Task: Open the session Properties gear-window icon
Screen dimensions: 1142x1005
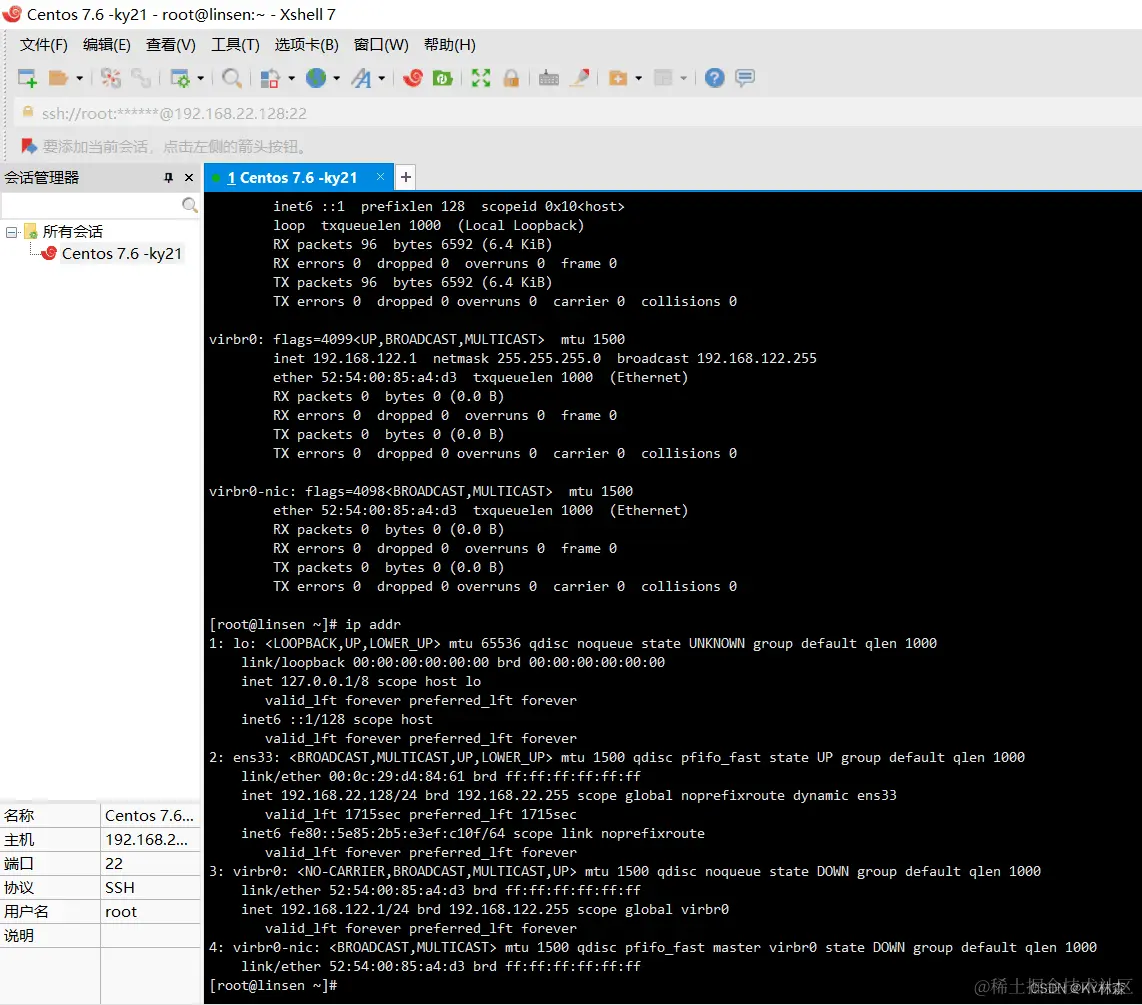Action: click(x=179, y=78)
